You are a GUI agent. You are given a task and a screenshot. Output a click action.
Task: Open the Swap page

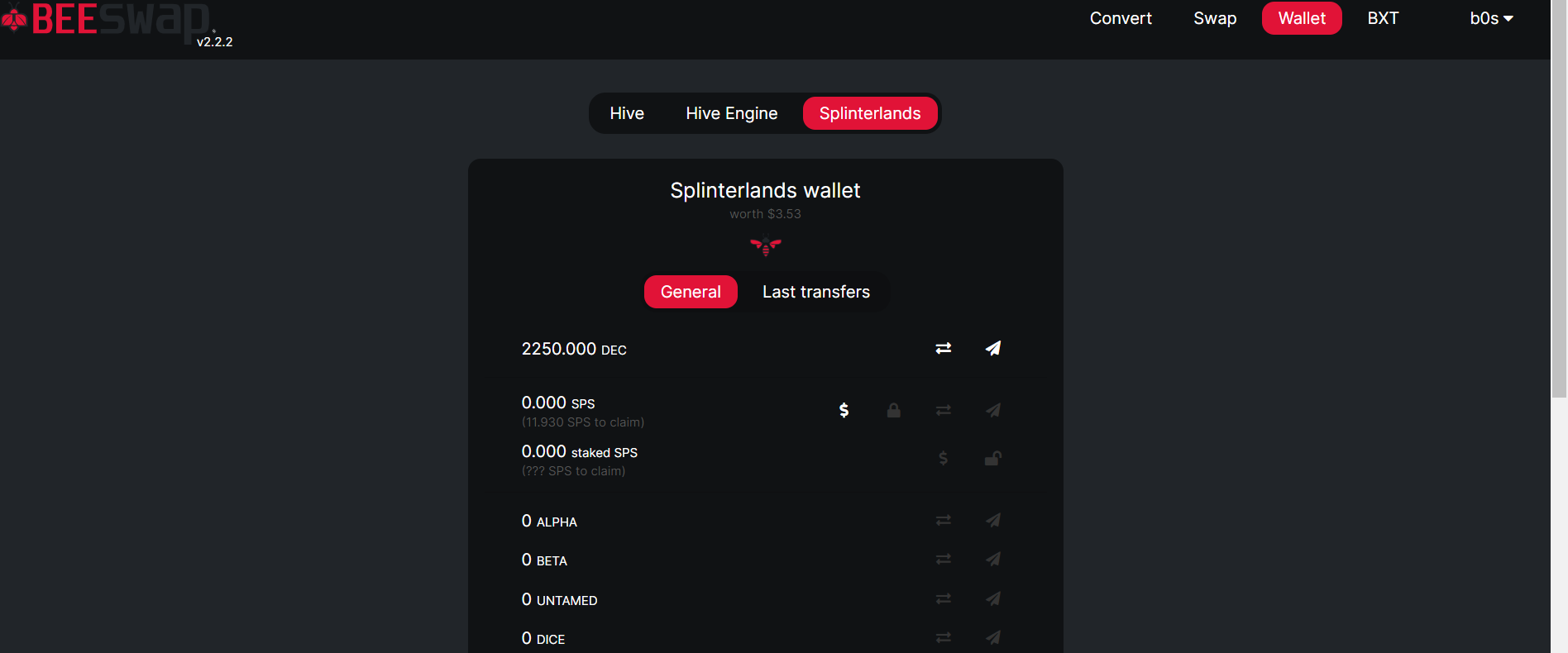point(1215,18)
